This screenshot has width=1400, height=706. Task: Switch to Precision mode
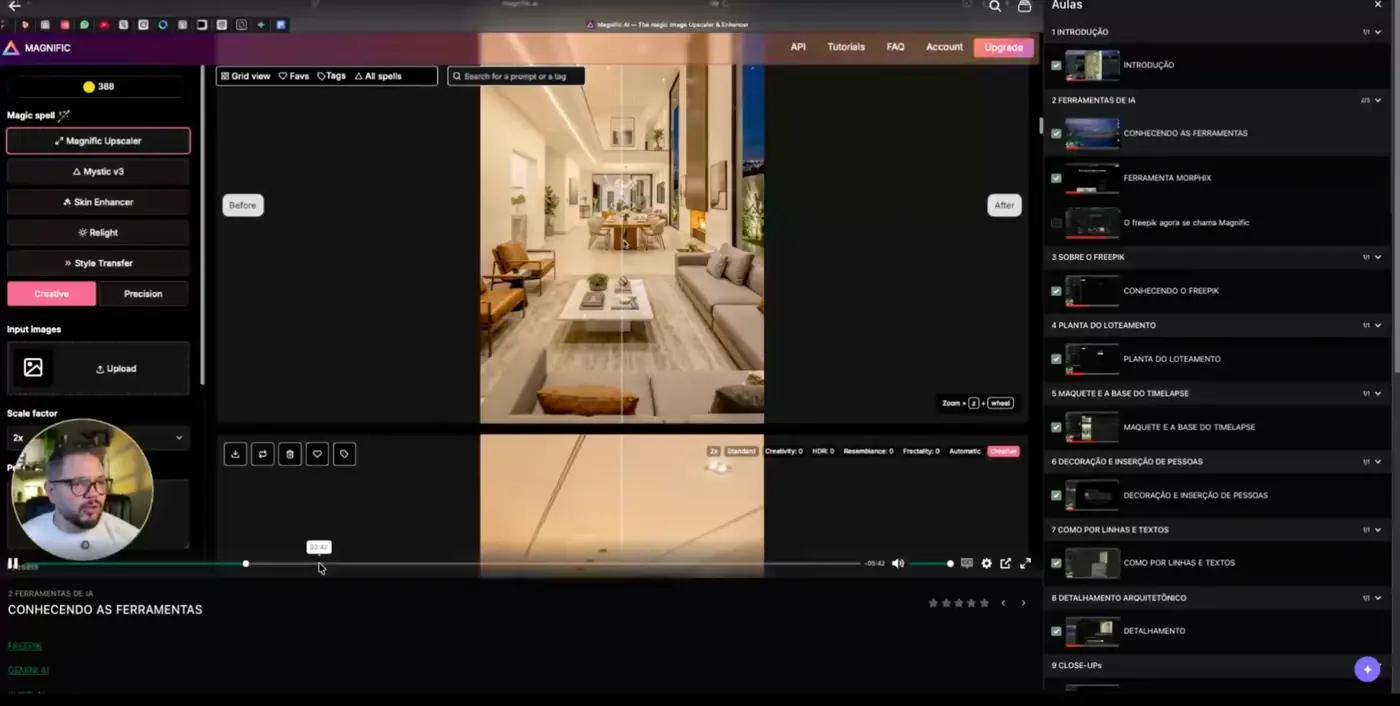click(x=143, y=294)
